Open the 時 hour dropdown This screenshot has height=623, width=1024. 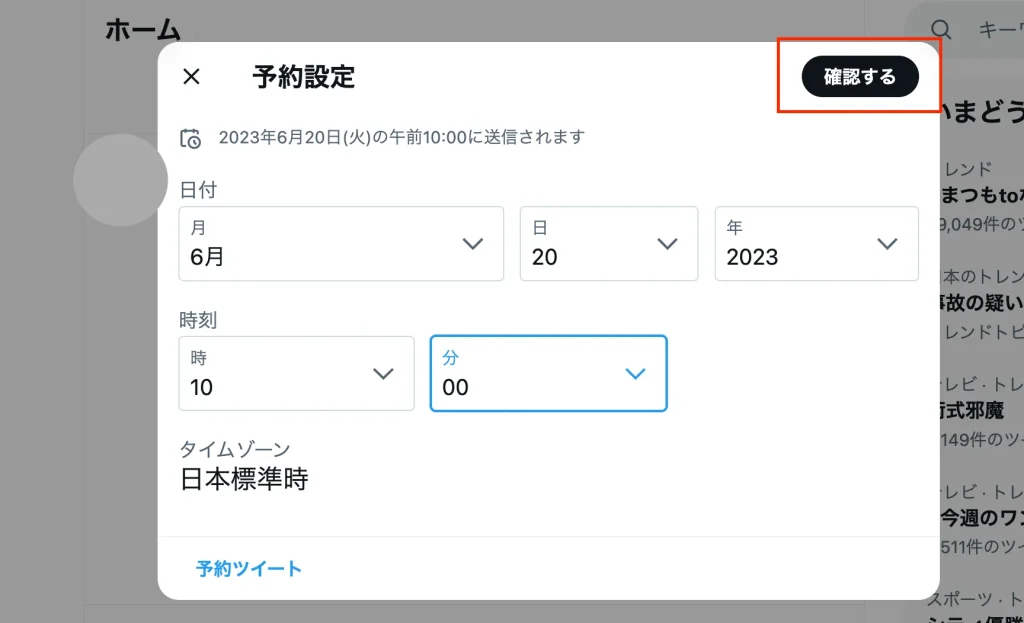[295, 373]
